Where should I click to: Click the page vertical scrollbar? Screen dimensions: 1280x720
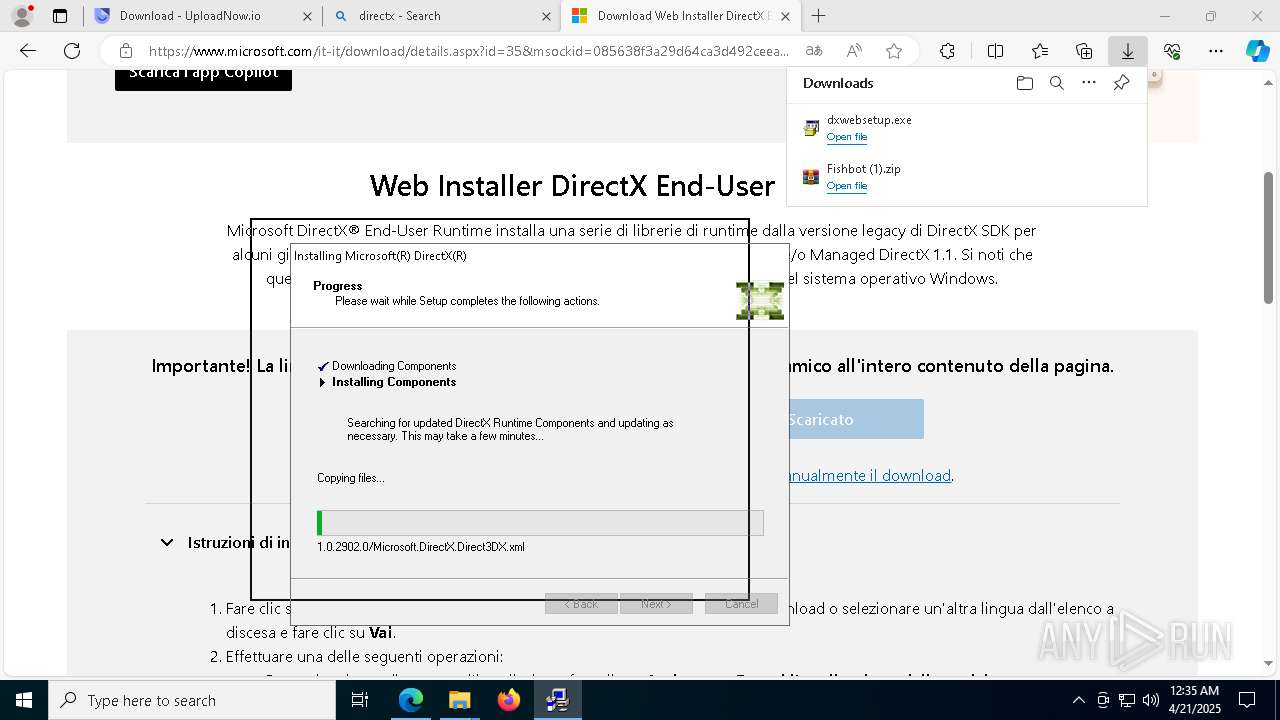(1269, 240)
